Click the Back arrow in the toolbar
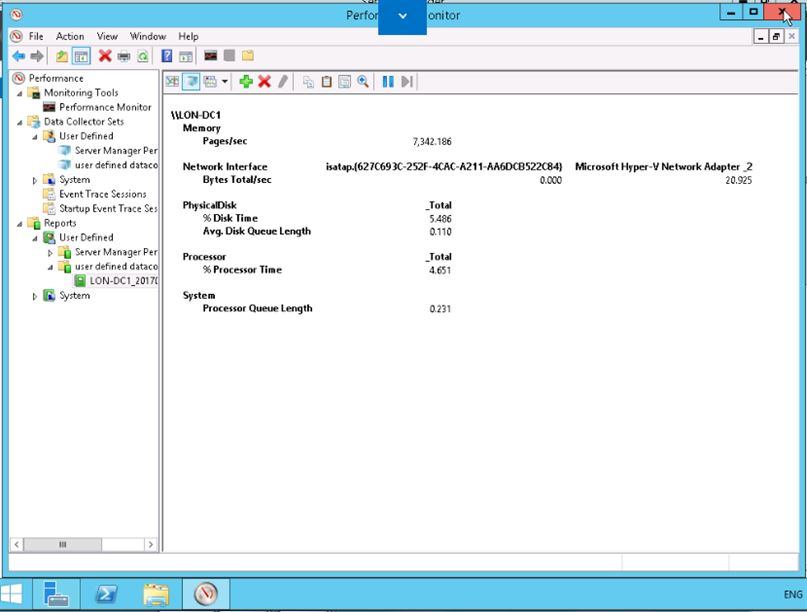807x612 pixels. [18, 57]
